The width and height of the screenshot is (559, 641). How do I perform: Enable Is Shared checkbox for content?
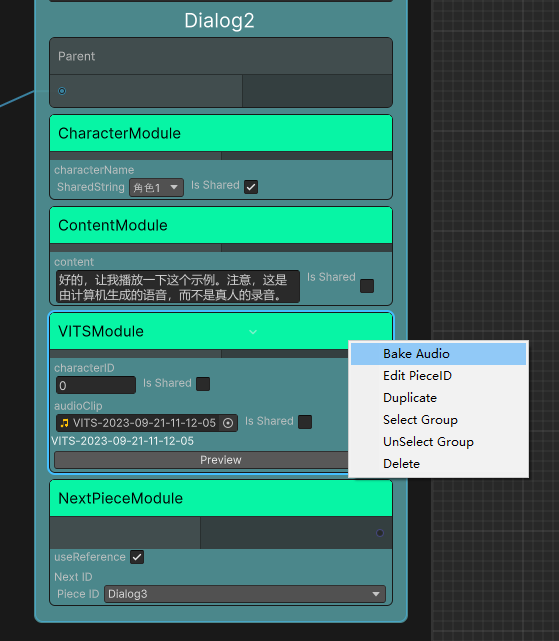point(367,286)
